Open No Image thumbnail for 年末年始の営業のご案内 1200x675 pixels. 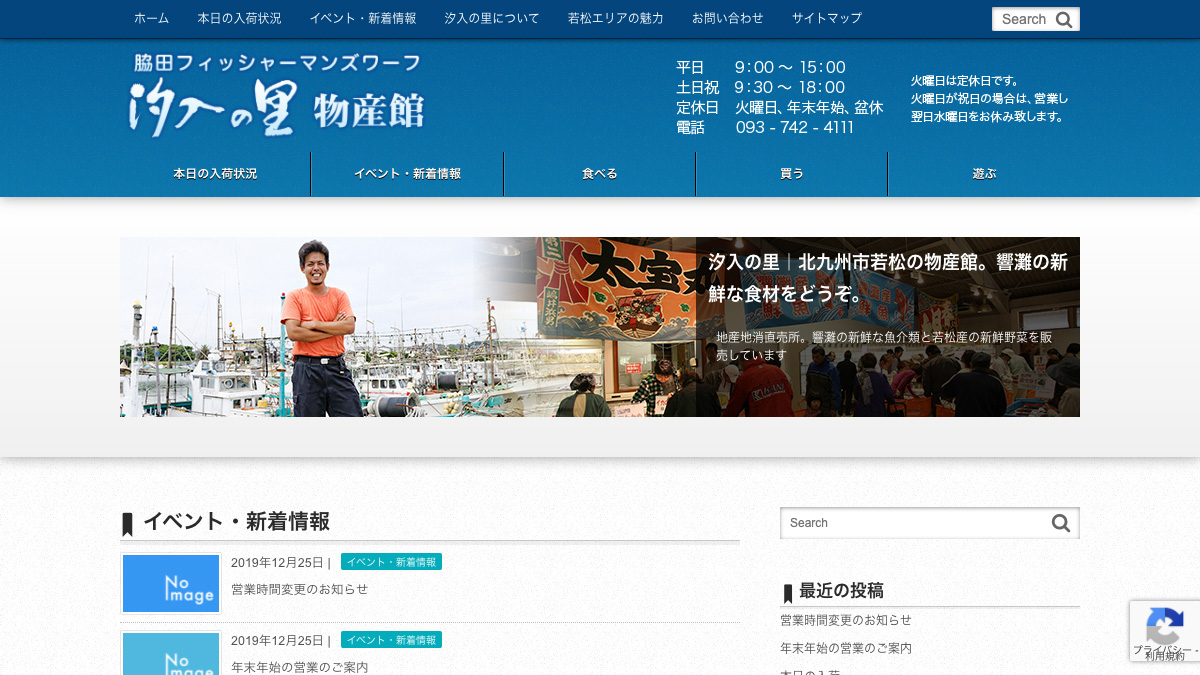pyautogui.click(x=171, y=654)
